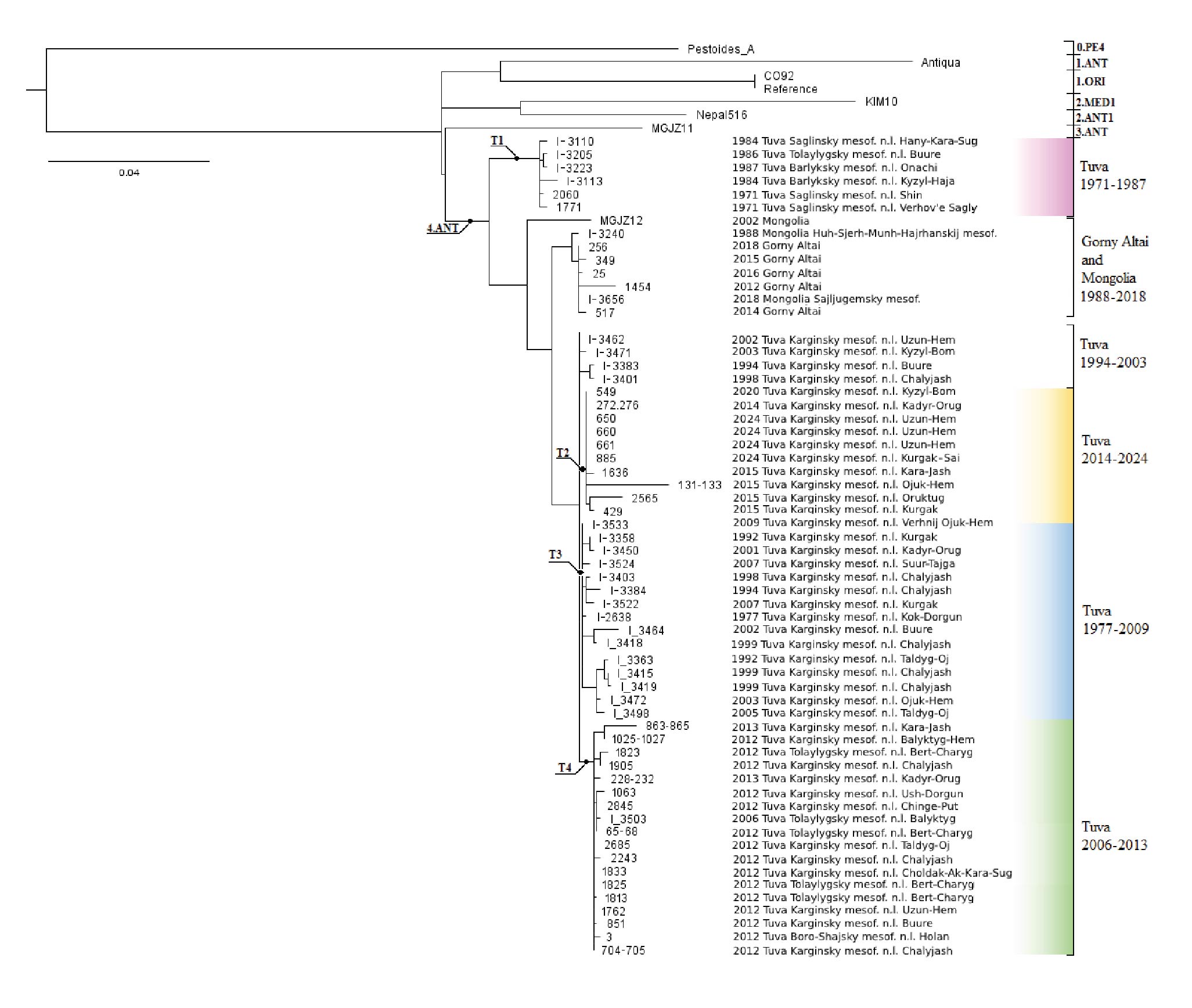Select strain 131-133 leaf label
Image resolution: width=1192 pixels, height=1008 pixels.
pos(699,485)
